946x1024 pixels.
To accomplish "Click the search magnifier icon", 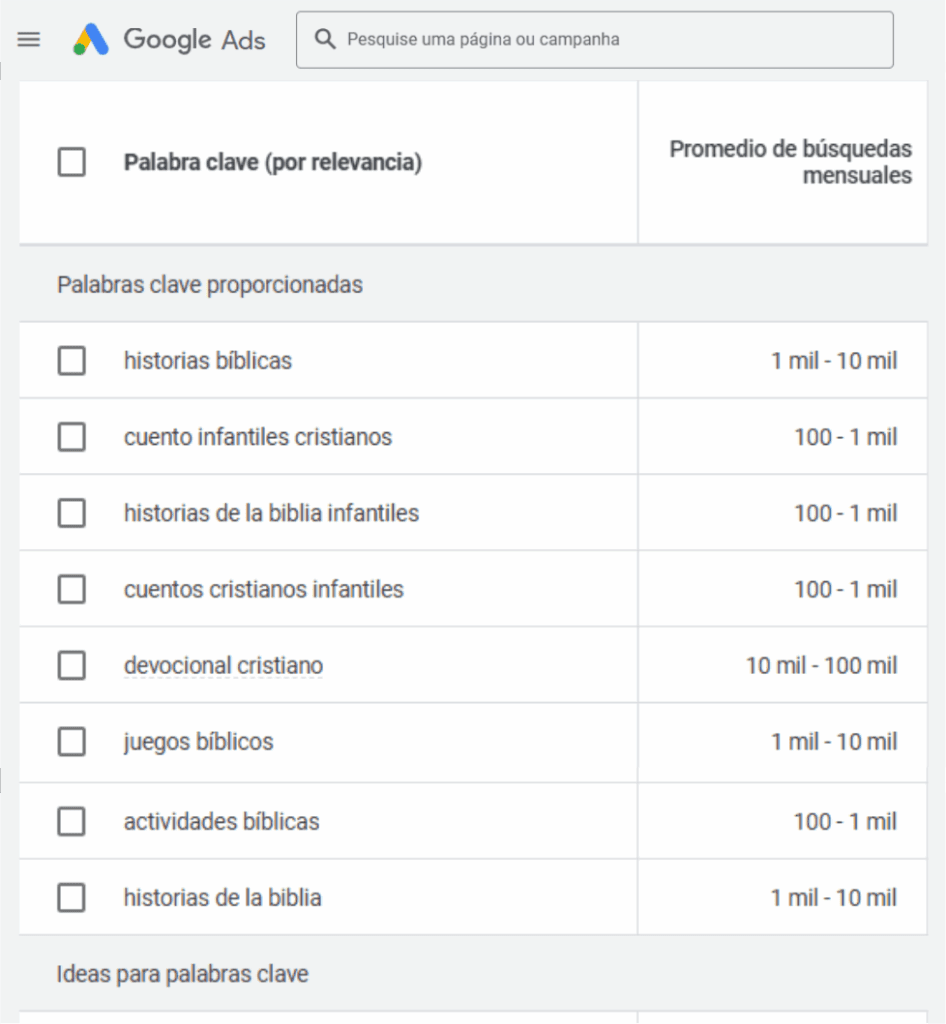I will [324, 40].
